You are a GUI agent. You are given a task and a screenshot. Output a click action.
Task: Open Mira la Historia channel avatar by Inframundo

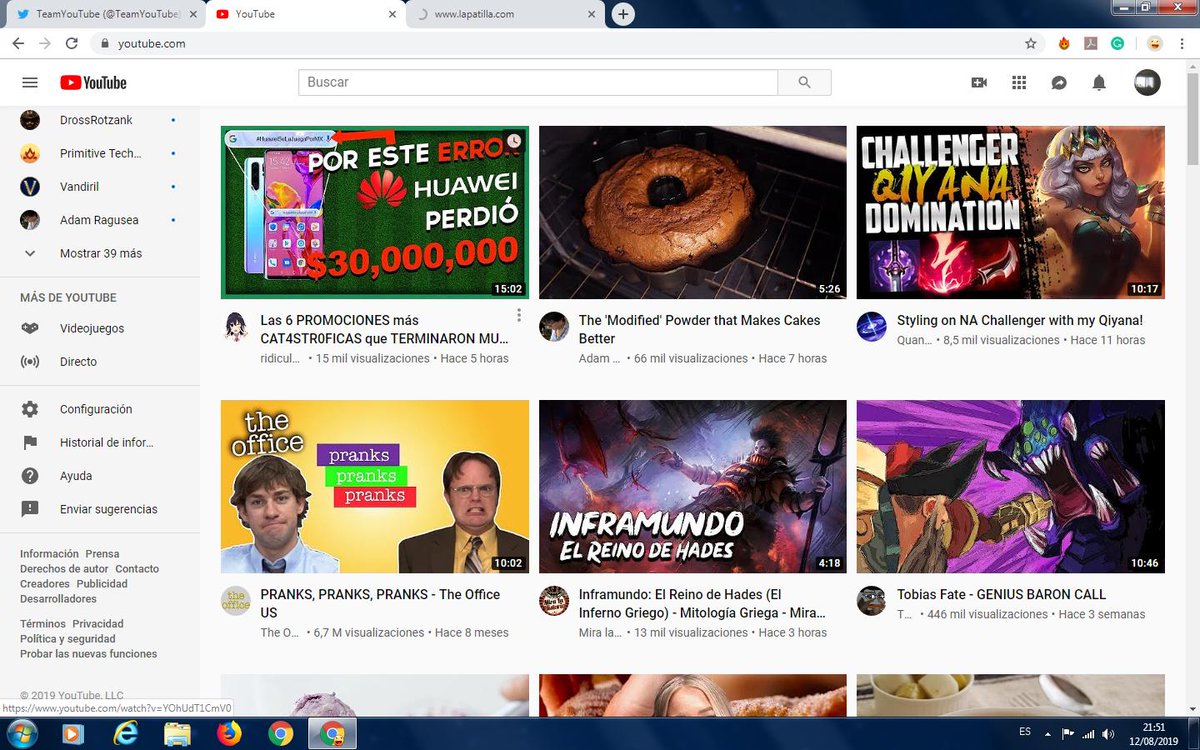click(x=553, y=601)
